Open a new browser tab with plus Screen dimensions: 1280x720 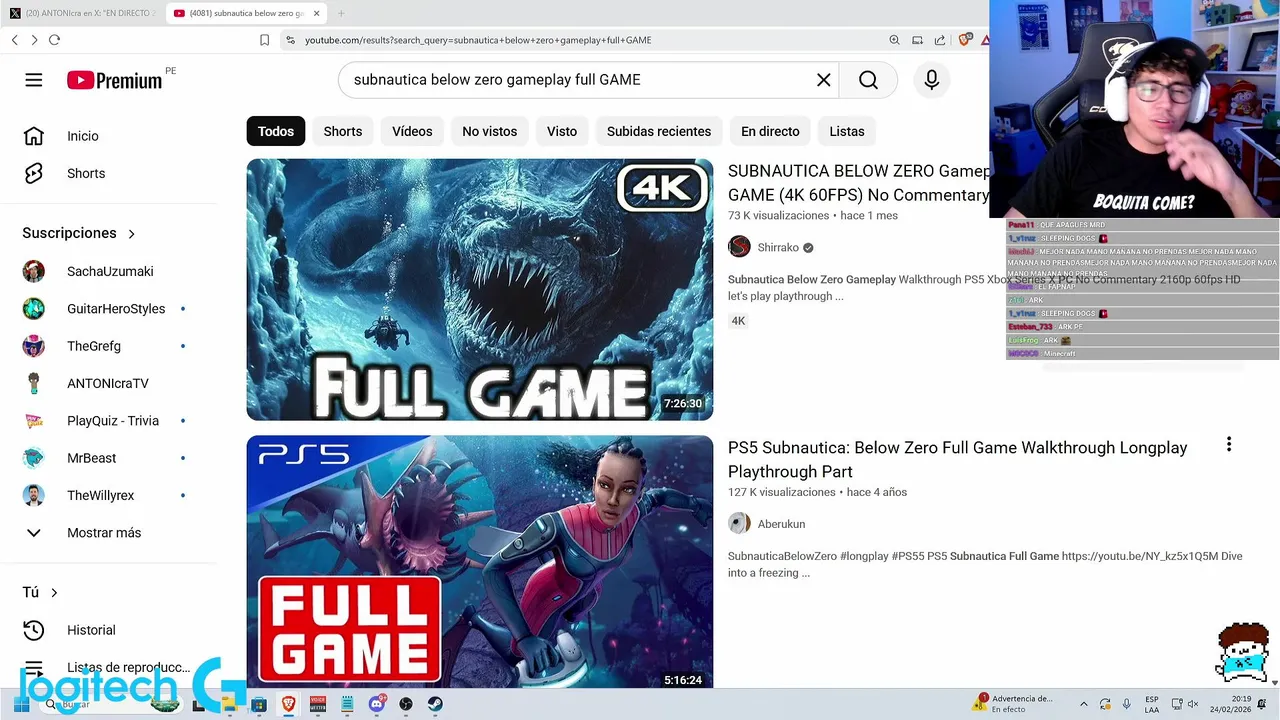[340, 13]
